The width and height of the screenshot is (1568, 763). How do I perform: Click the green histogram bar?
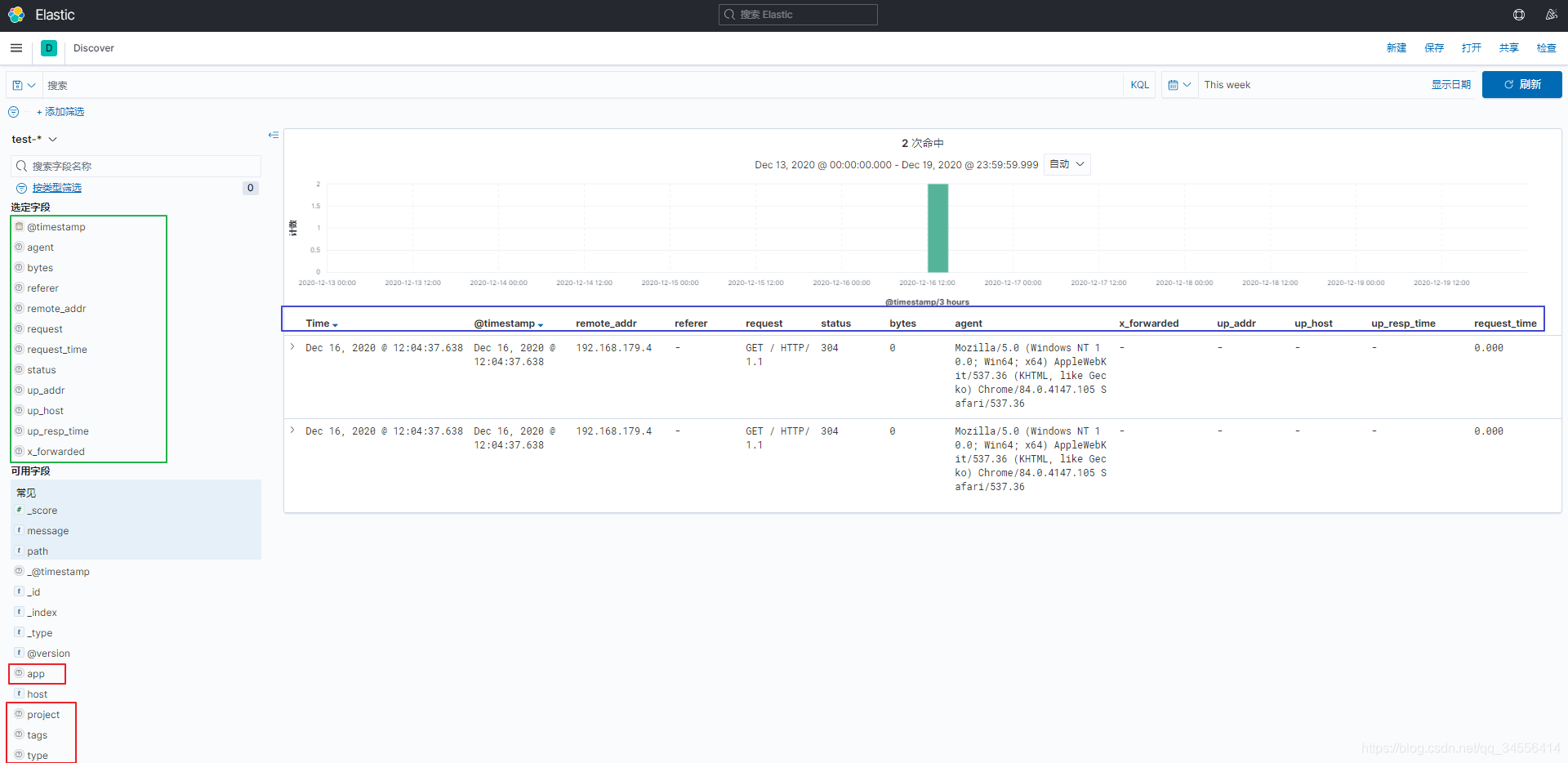tap(938, 228)
